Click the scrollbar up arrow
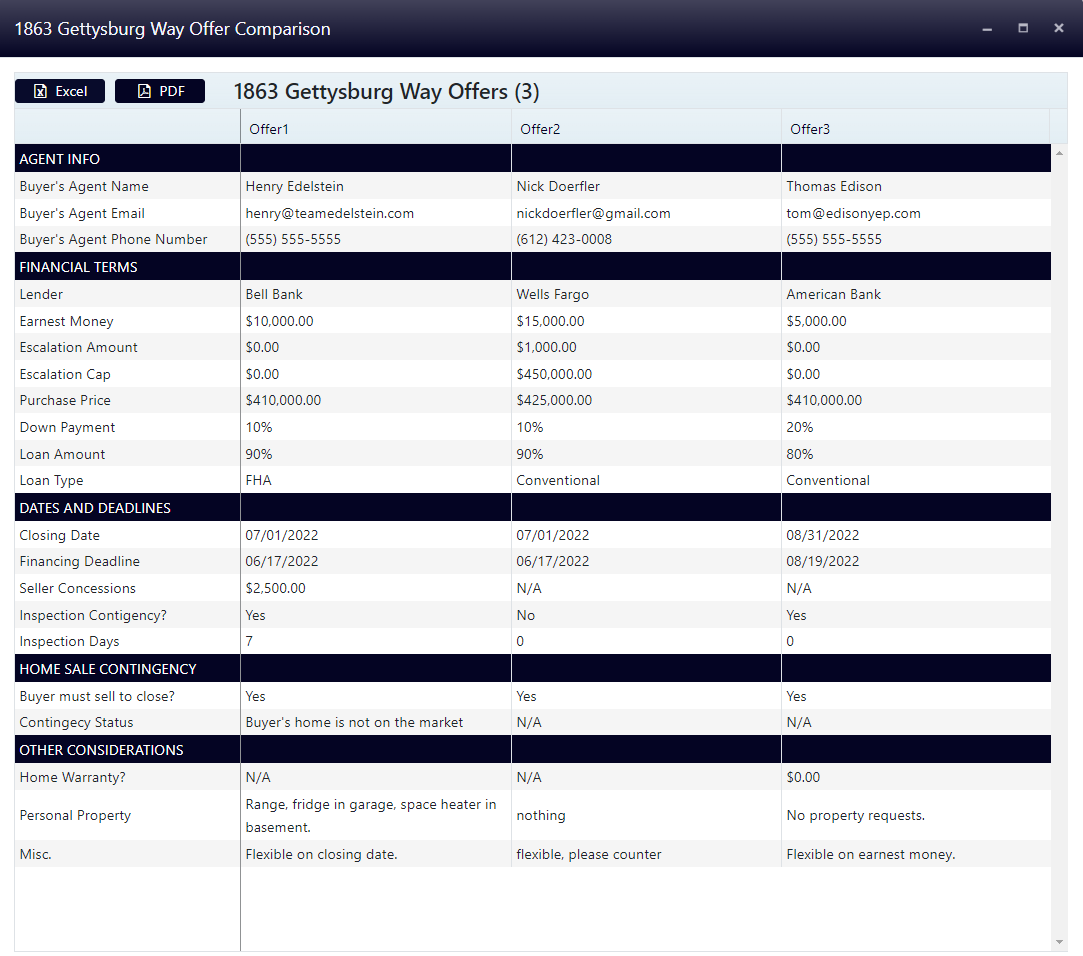This screenshot has height=956, width=1083. point(1060,152)
